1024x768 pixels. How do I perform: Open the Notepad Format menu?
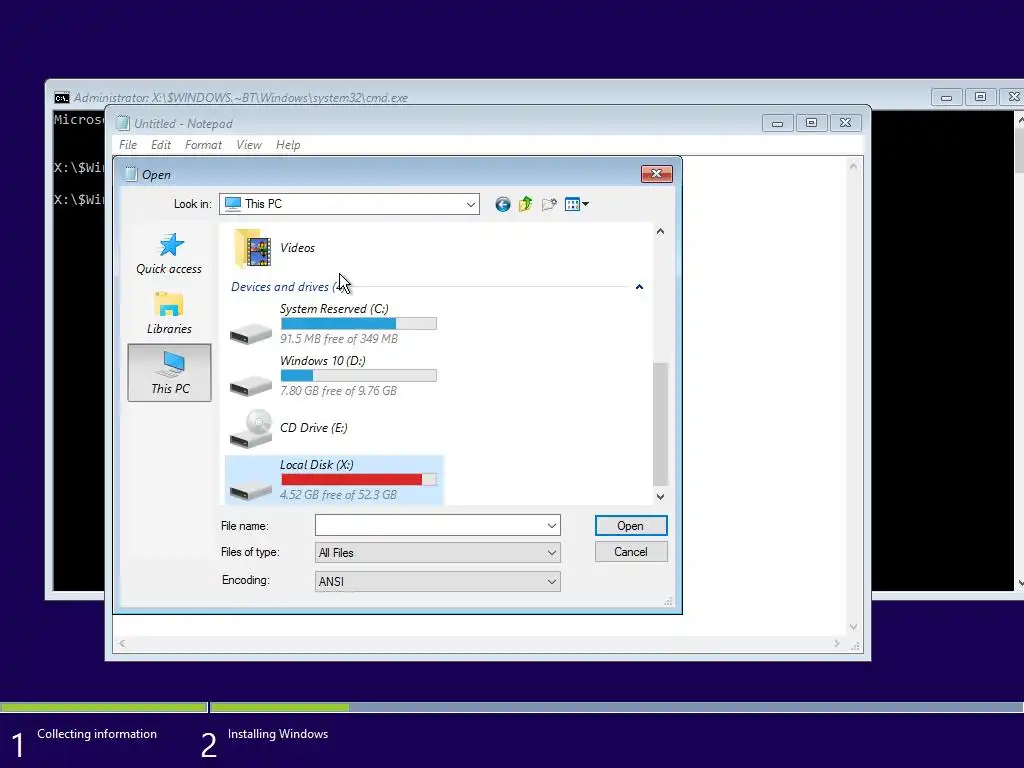[x=203, y=145]
